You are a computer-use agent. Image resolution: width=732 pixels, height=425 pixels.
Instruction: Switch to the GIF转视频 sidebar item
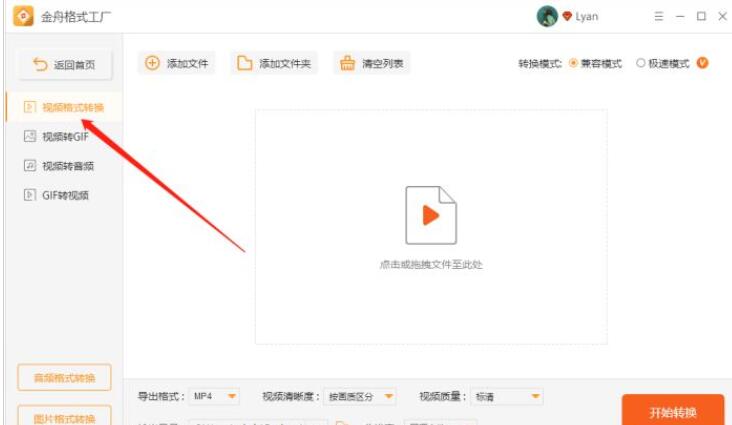pos(64,195)
